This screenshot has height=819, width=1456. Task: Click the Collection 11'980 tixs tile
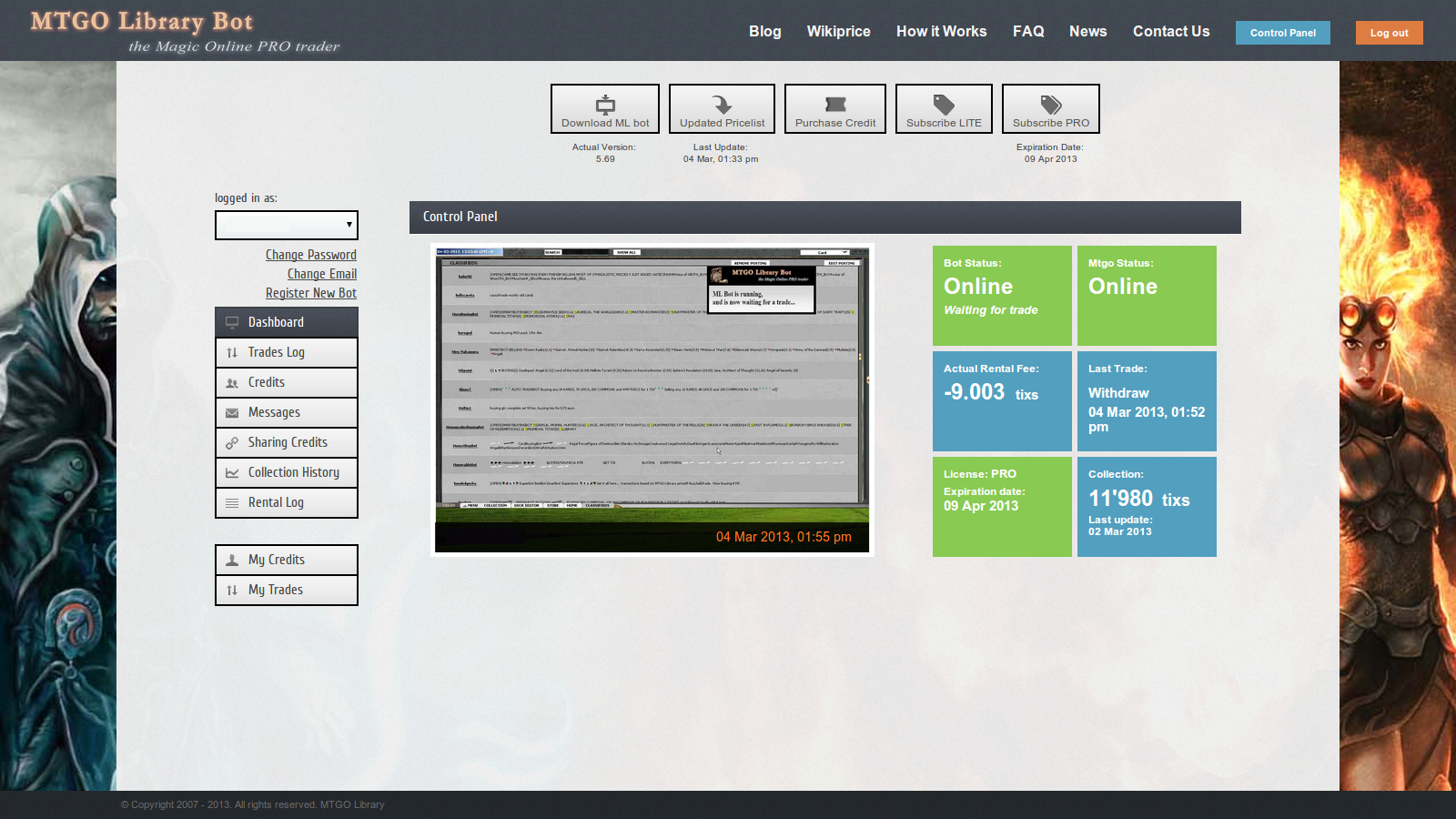point(1147,507)
